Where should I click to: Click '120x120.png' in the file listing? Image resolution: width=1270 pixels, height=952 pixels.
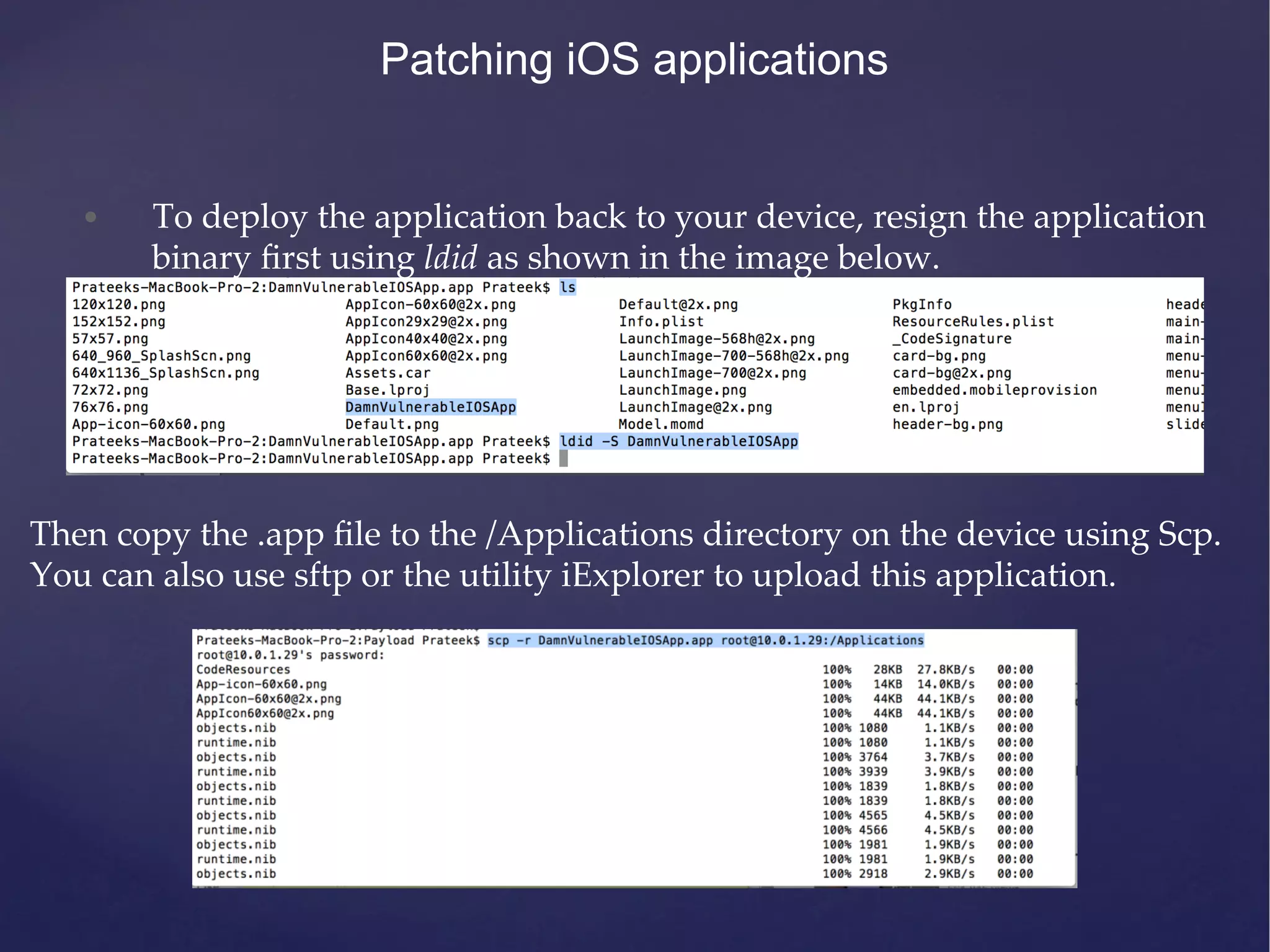click(118, 305)
